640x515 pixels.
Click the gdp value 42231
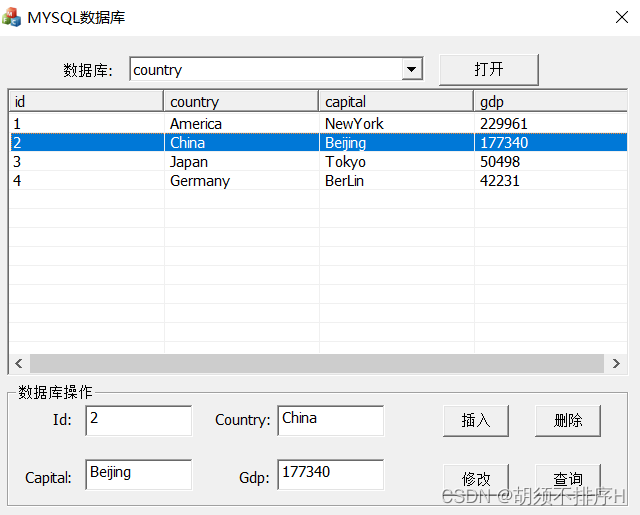pos(500,181)
